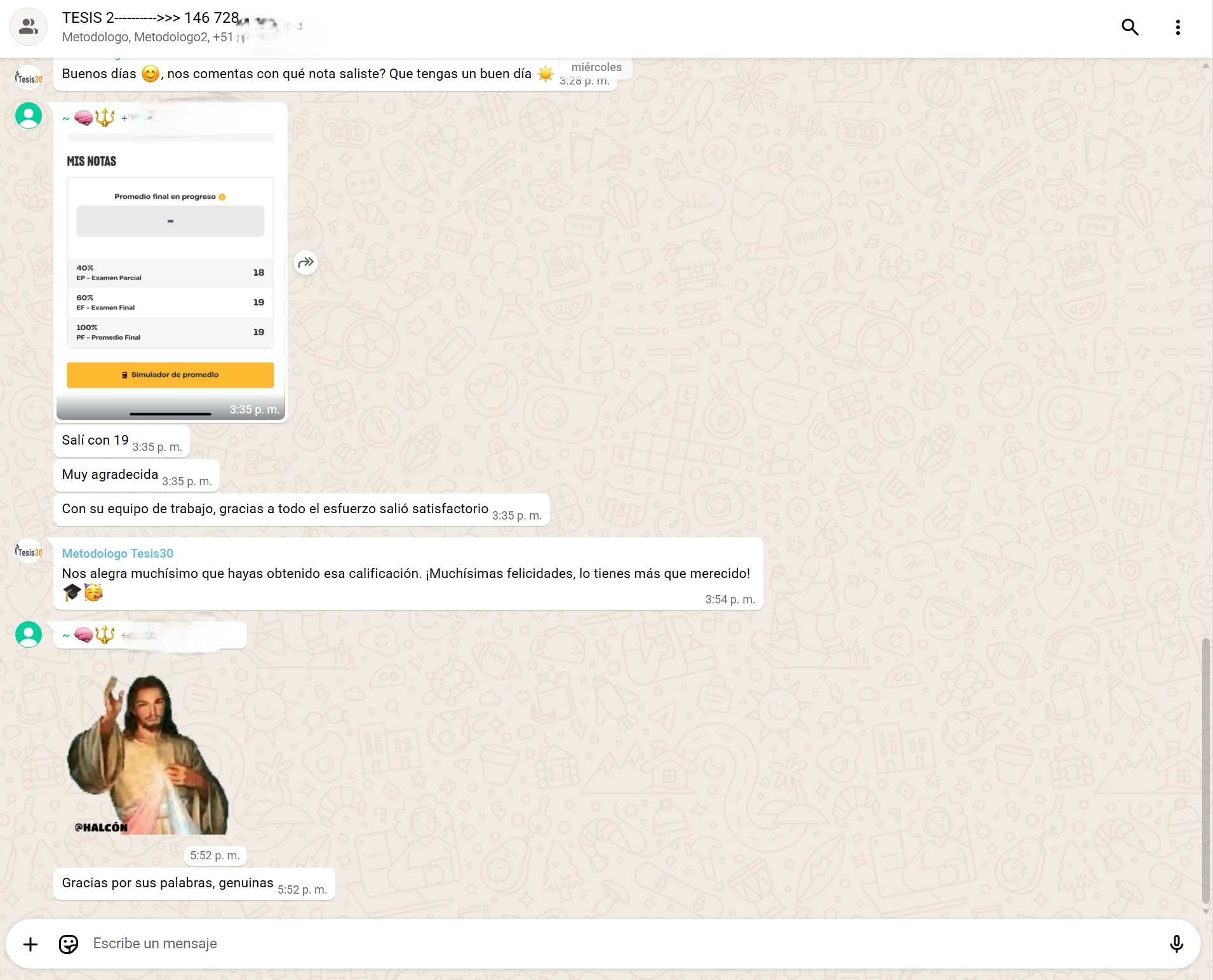1213x980 pixels.
Task: Open the Jesus @HALCÓN sticker
Action: (148, 755)
